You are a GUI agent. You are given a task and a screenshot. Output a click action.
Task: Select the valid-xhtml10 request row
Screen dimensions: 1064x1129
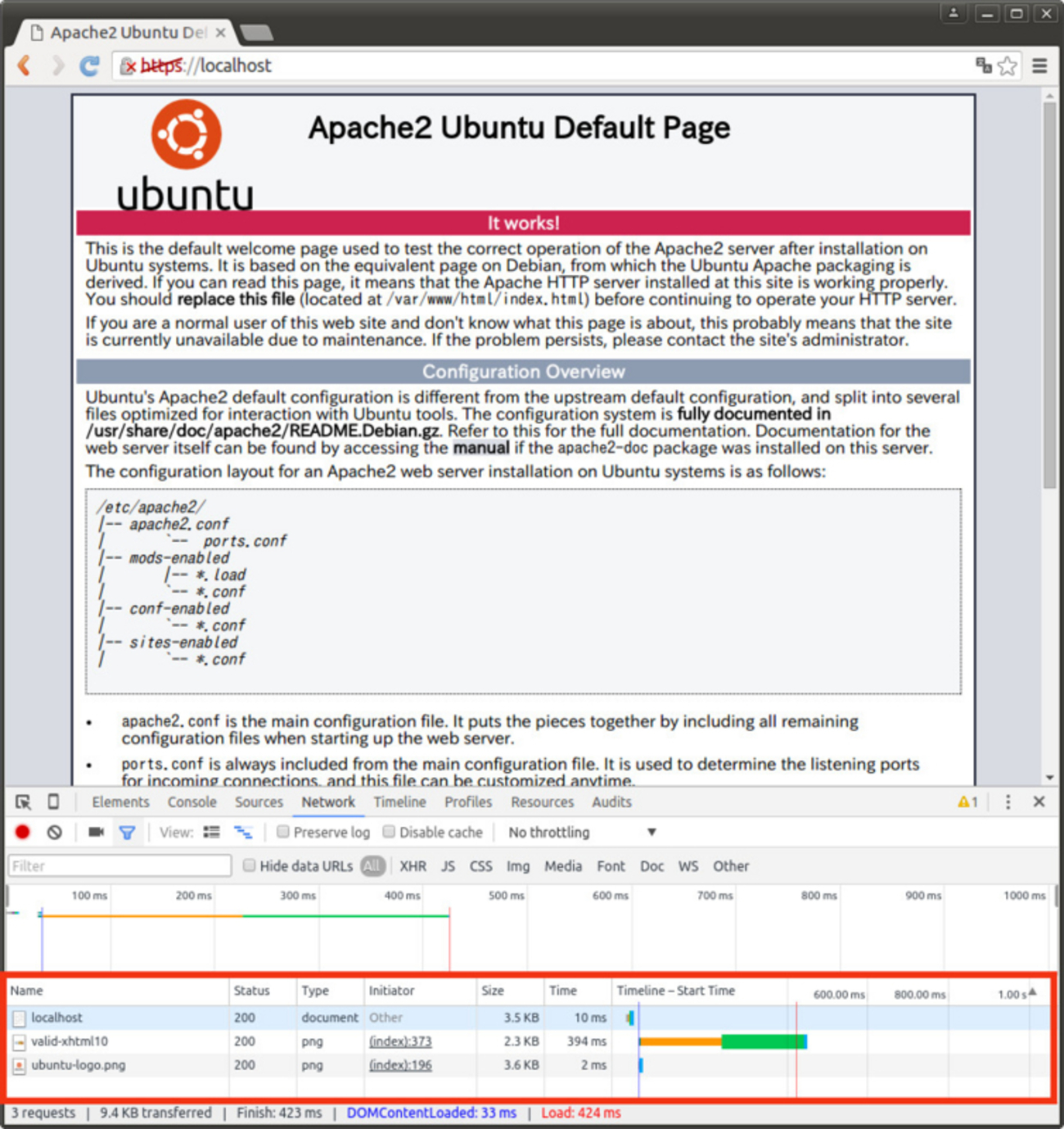click(x=529, y=1041)
